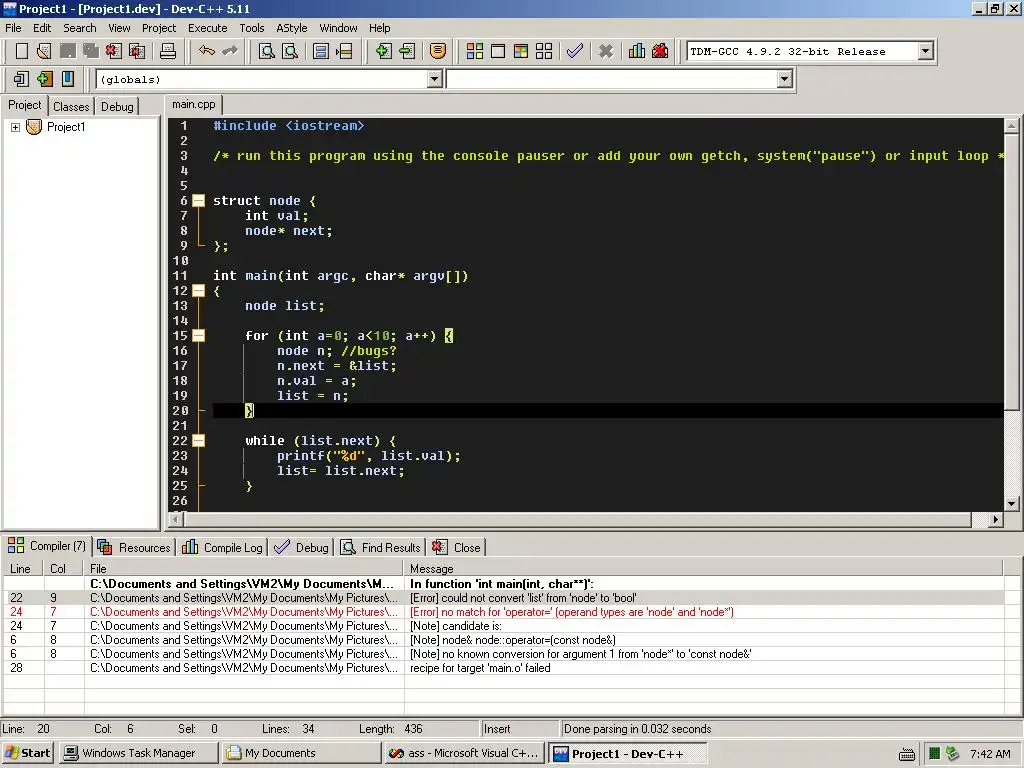Switch to Windows Task Manager in taskbar
The image size is (1024, 768).
point(138,753)
